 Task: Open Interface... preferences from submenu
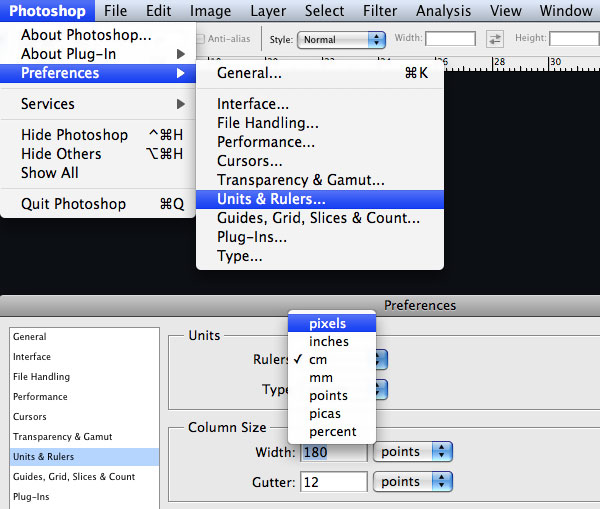tap(320, 104)
